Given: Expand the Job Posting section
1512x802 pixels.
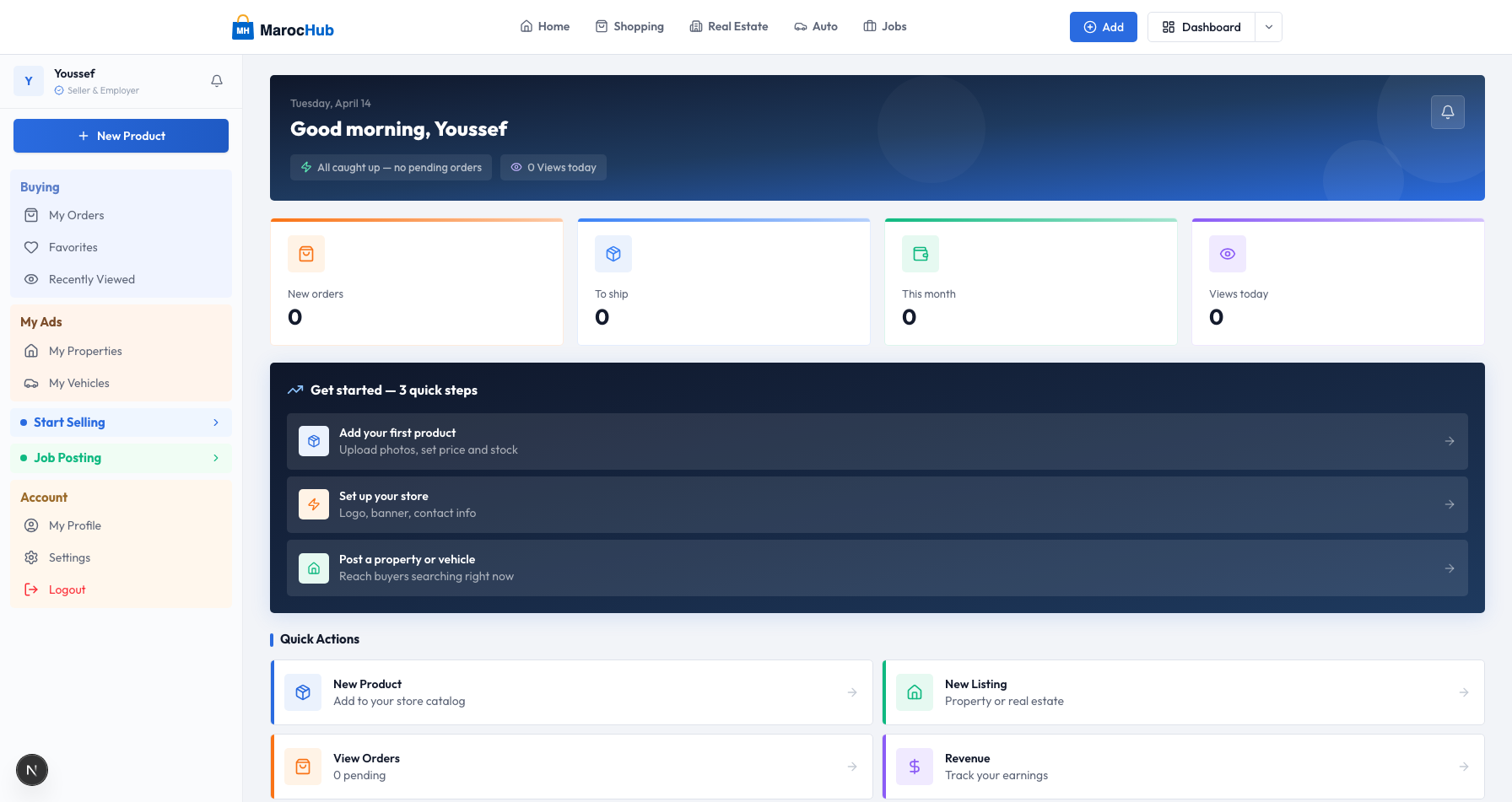Looking at the screenshot, I should (121, 458).
